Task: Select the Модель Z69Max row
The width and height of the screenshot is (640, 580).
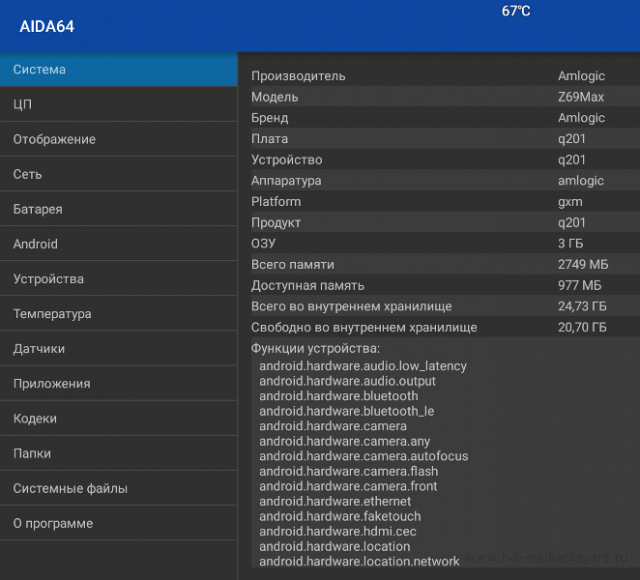Action: 445,97
